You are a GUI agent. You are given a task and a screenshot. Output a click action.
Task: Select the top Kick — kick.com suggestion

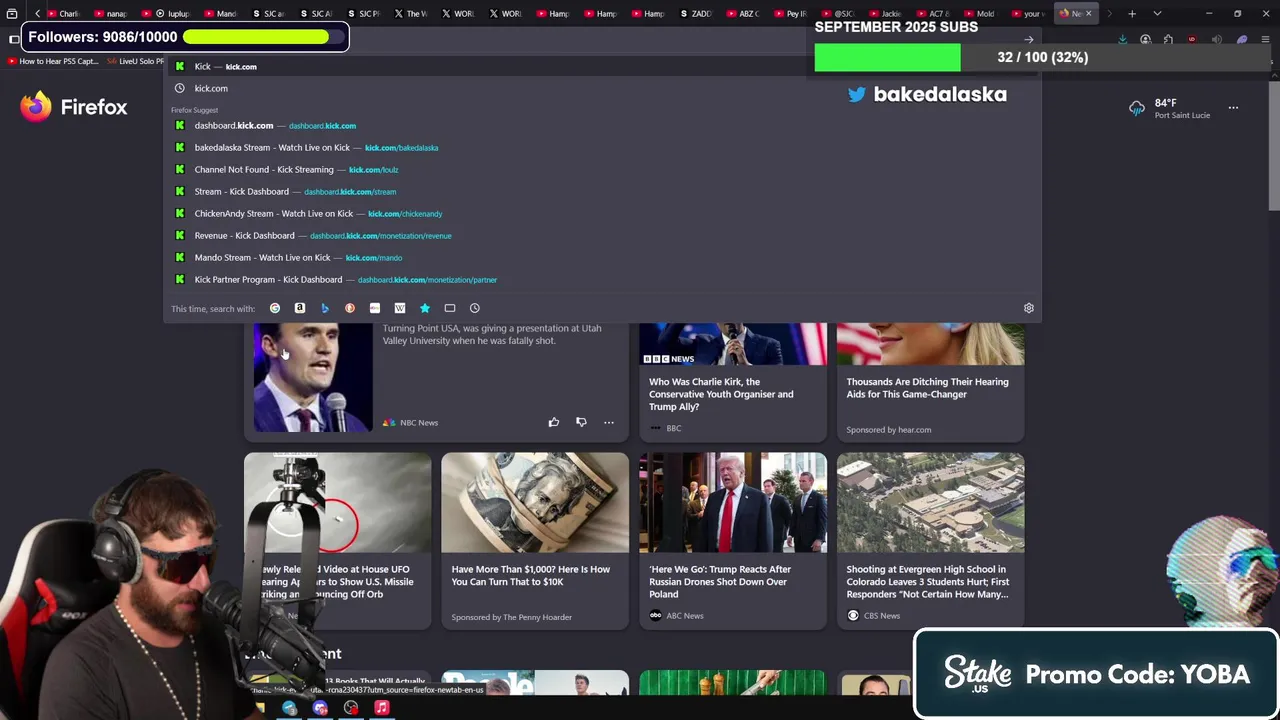click(x=603, y=66)
